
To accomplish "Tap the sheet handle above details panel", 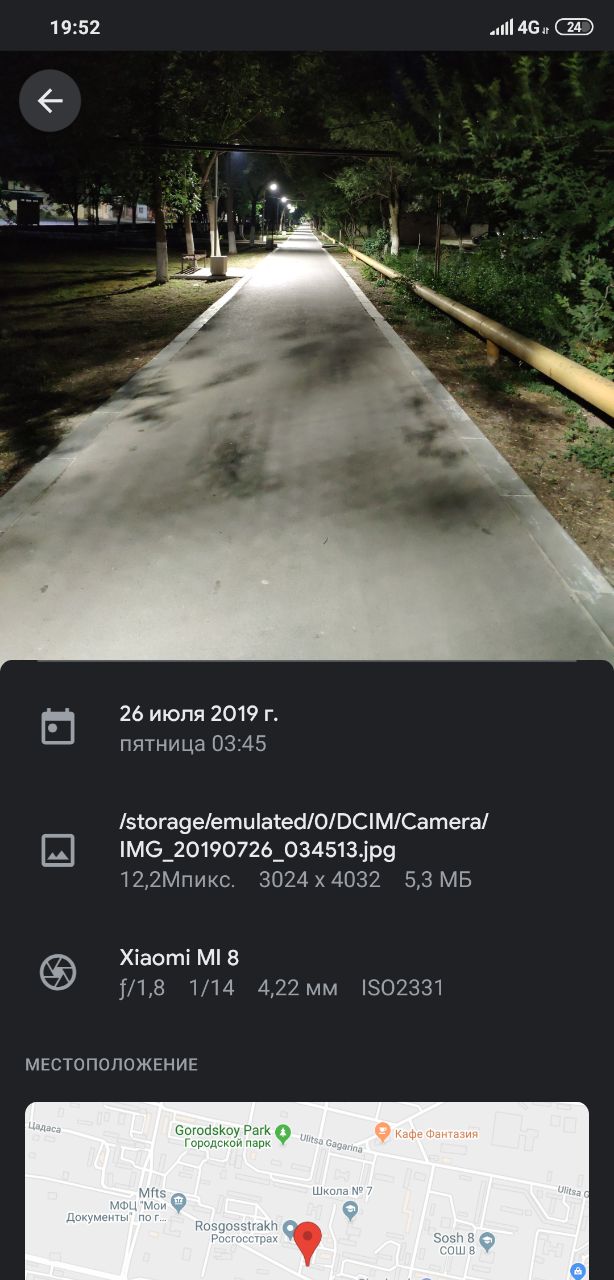I will 307,661.
